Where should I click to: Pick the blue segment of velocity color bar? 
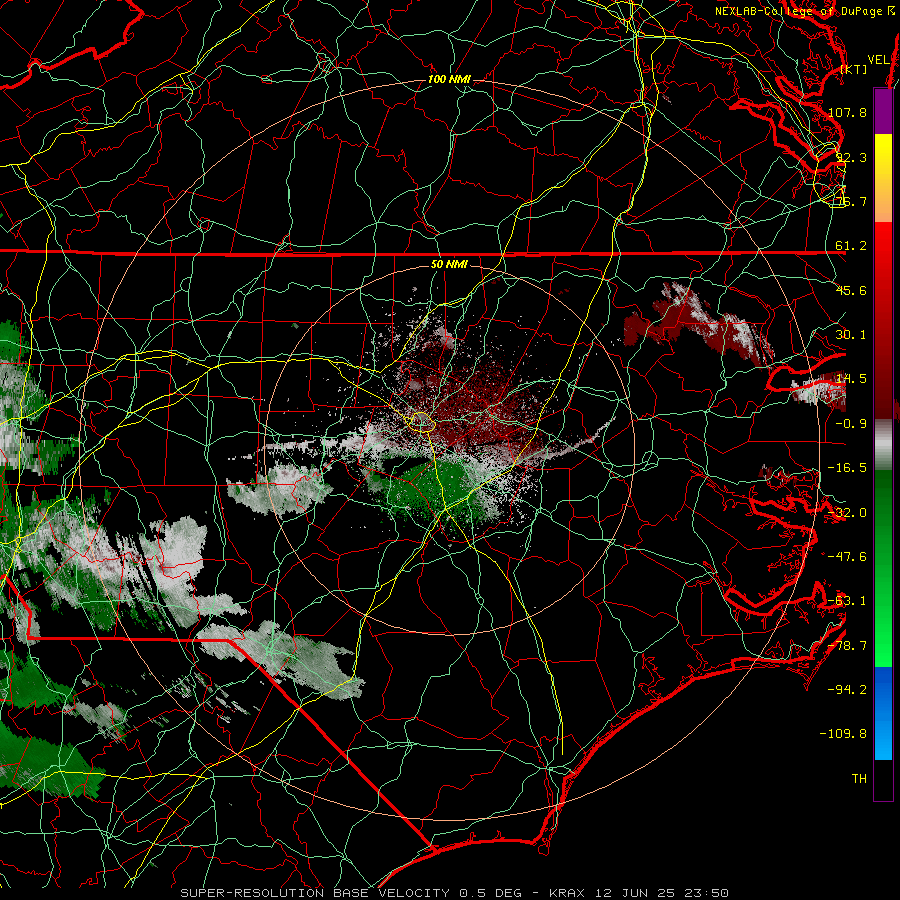(883, 713)
